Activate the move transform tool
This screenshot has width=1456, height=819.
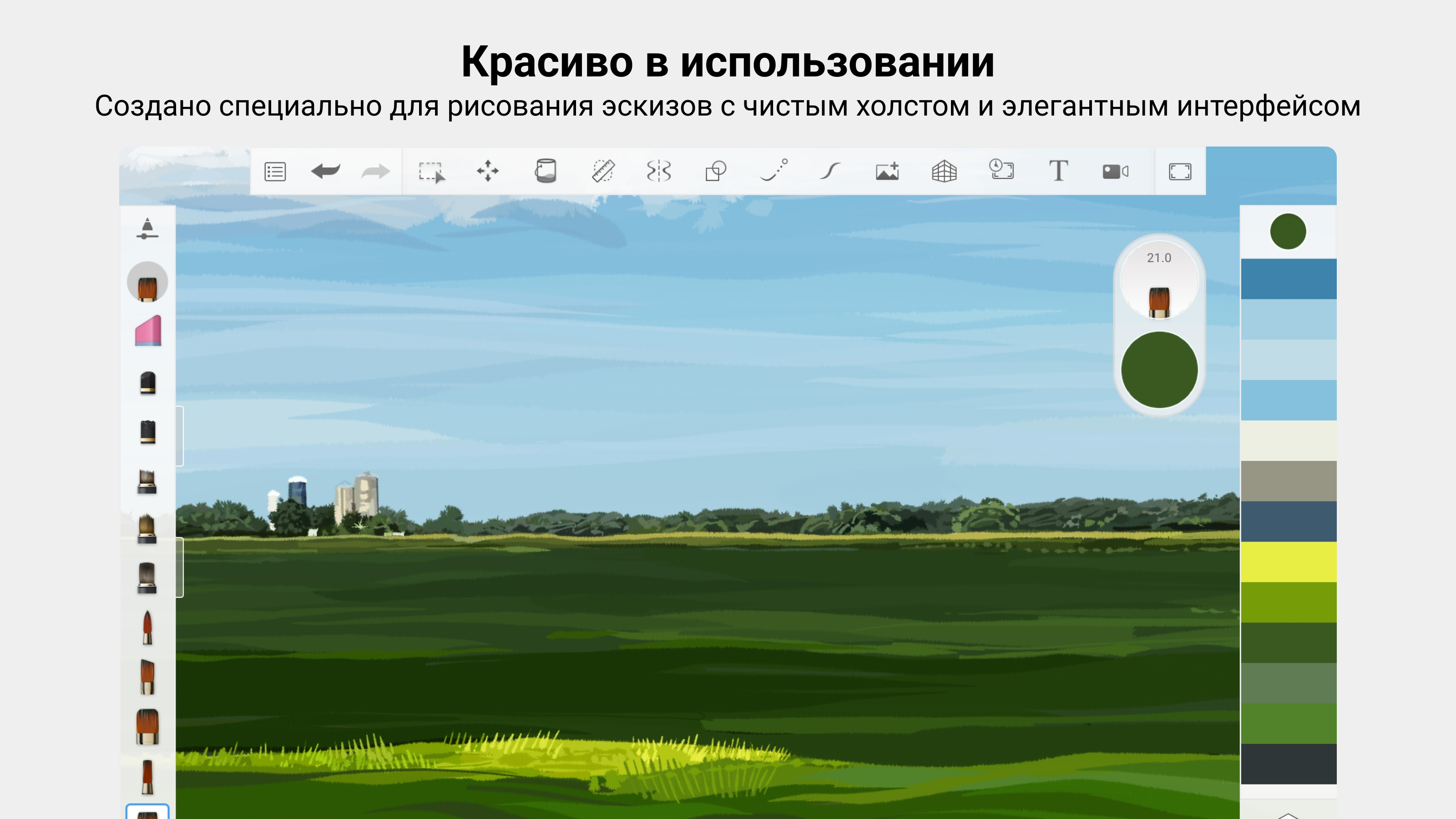(488, 171)
